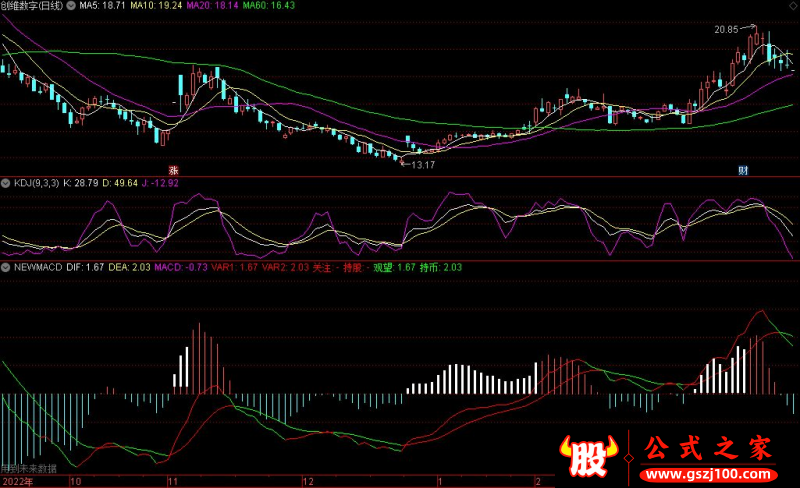This screenshot has height=488, width=800.
Task: Click the red 涨 event marker
Action: tap(173, 171)
